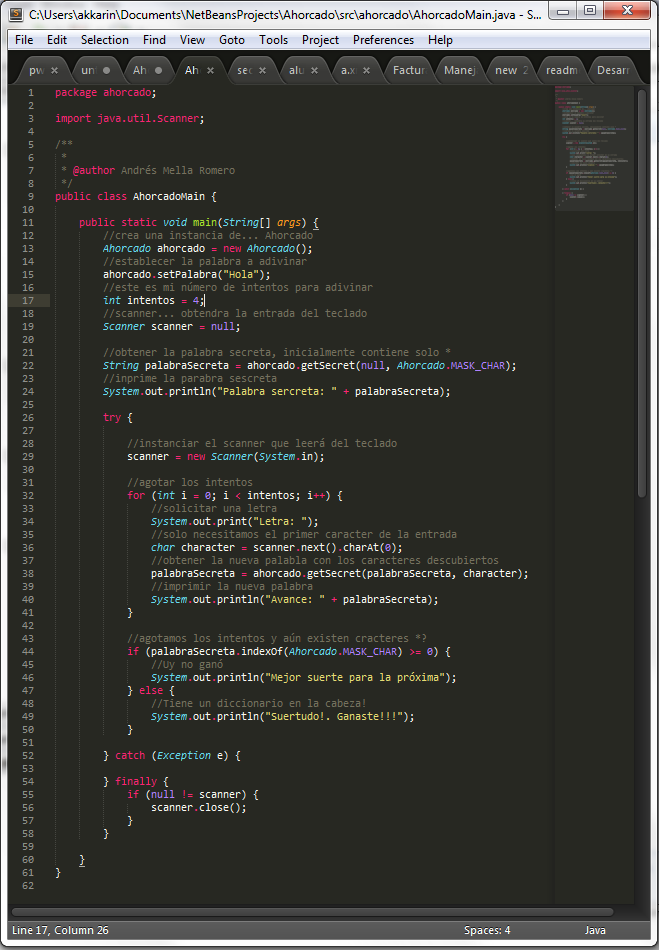Click 'package ahorcado;' on line 1
Image resolution: width=659 pixels, height=950 pixels.
point(105,93)
